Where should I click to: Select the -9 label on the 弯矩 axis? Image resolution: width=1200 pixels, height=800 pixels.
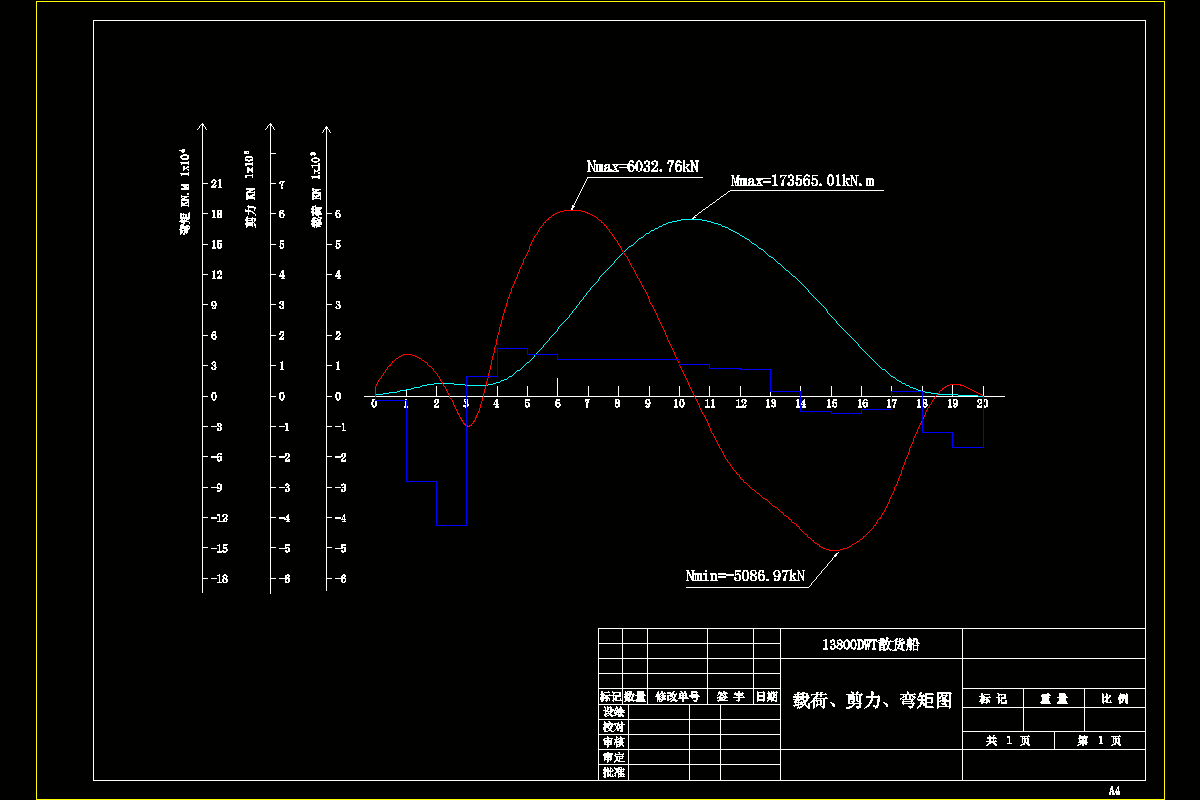click(216, 488)
